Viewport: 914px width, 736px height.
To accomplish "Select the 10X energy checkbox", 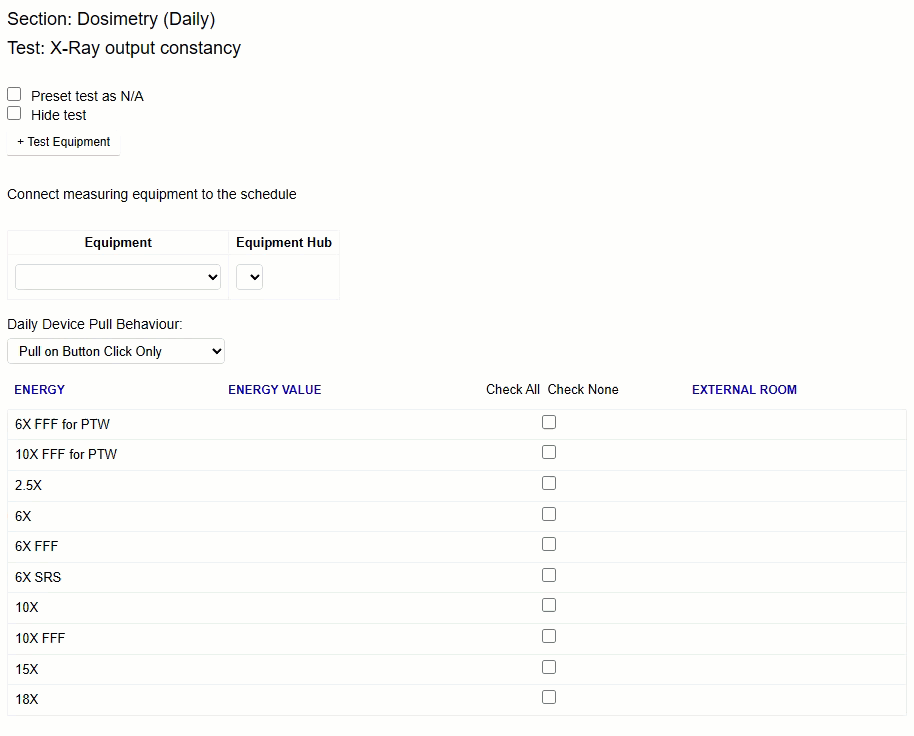I will click(549, 606).
